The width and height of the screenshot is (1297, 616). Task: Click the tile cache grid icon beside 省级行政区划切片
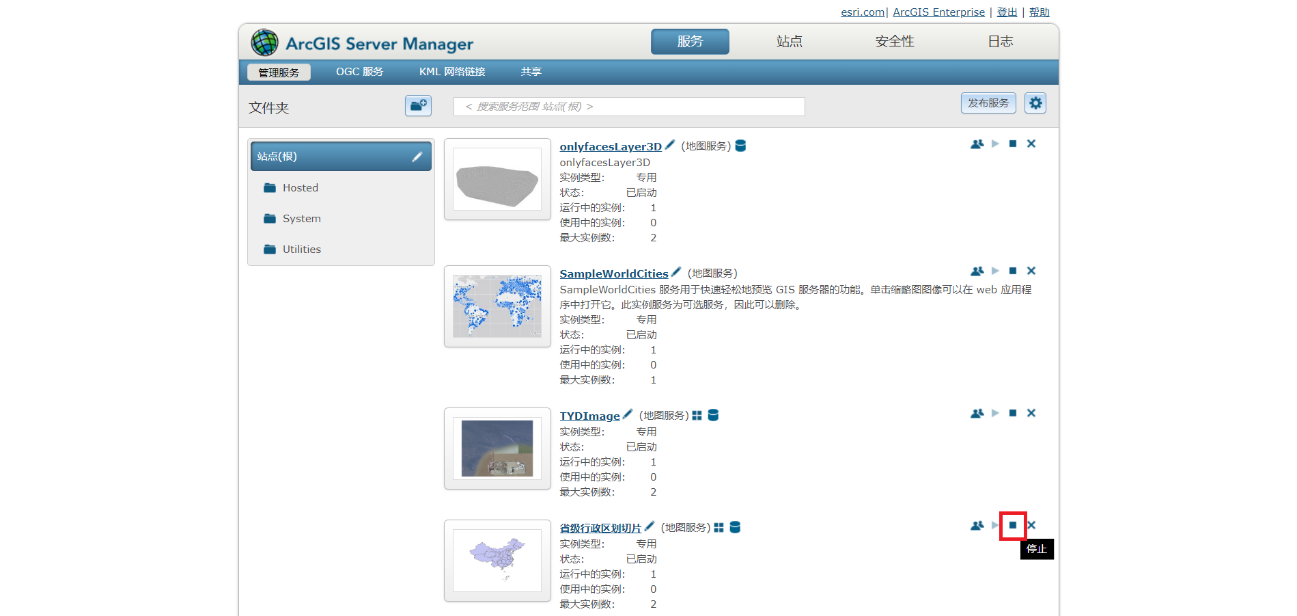point(719,527)
